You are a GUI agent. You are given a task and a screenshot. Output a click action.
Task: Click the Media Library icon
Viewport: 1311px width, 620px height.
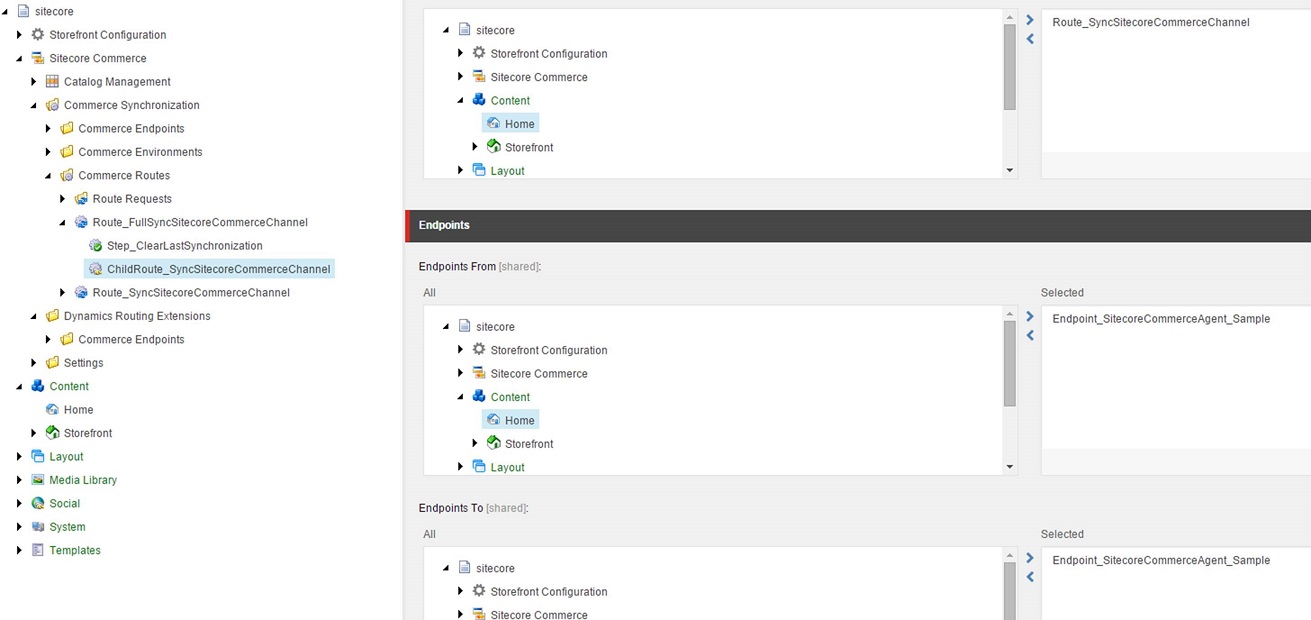click(x=38, y=480)
